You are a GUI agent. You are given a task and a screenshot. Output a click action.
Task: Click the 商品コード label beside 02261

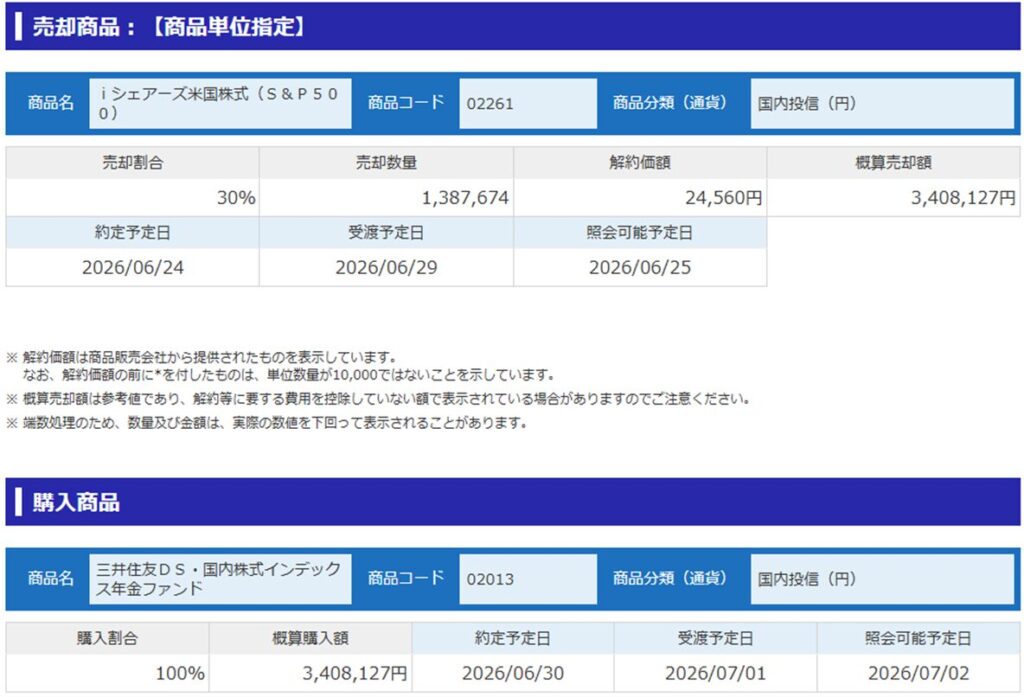tap(406, 103)
